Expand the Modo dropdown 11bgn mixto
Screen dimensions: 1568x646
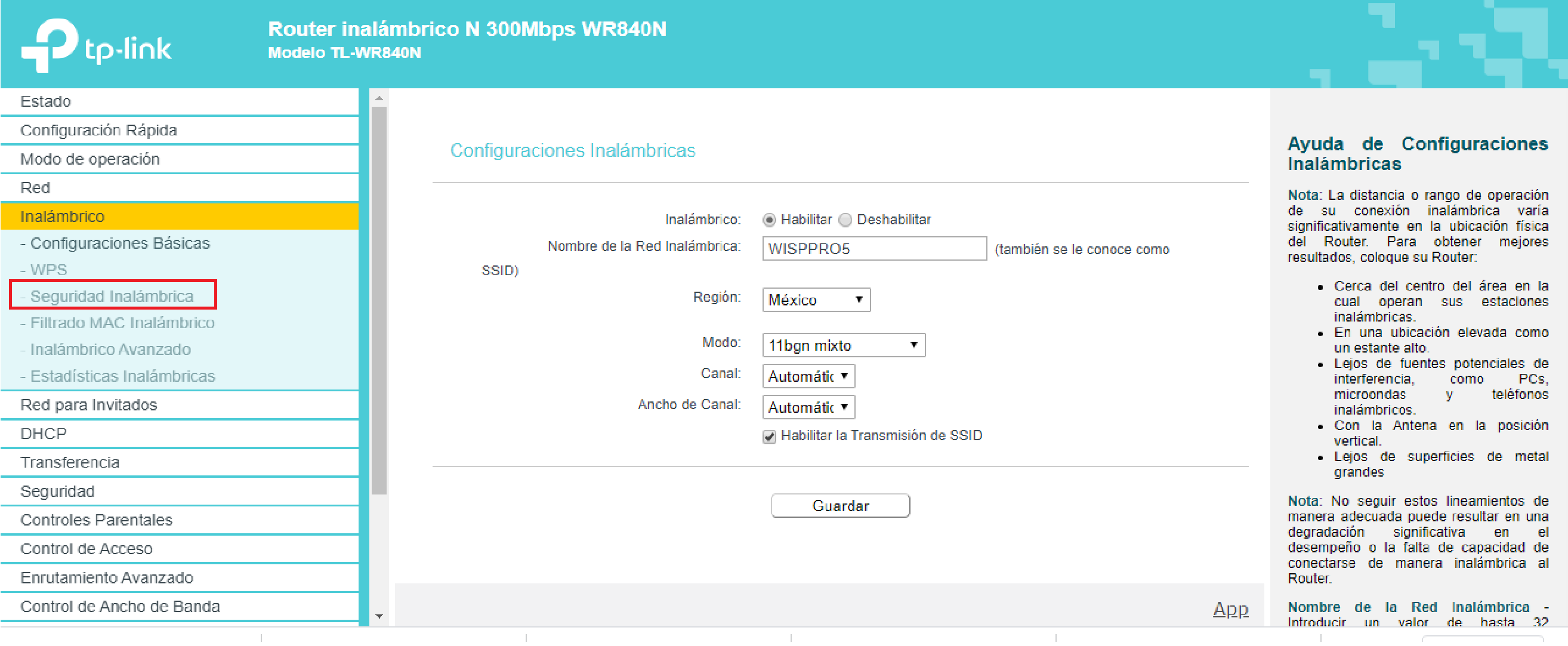843,345
